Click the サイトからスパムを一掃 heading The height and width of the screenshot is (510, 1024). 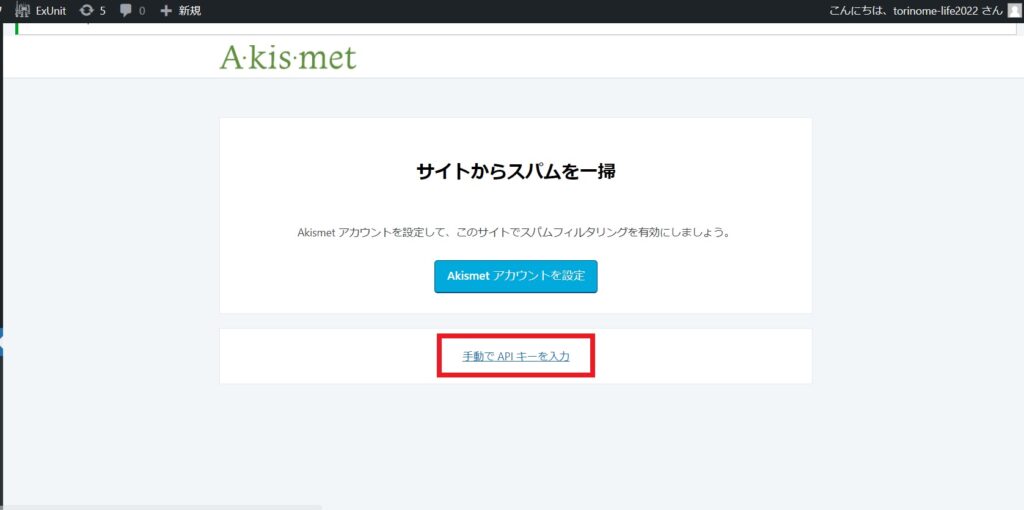point(516,172)
